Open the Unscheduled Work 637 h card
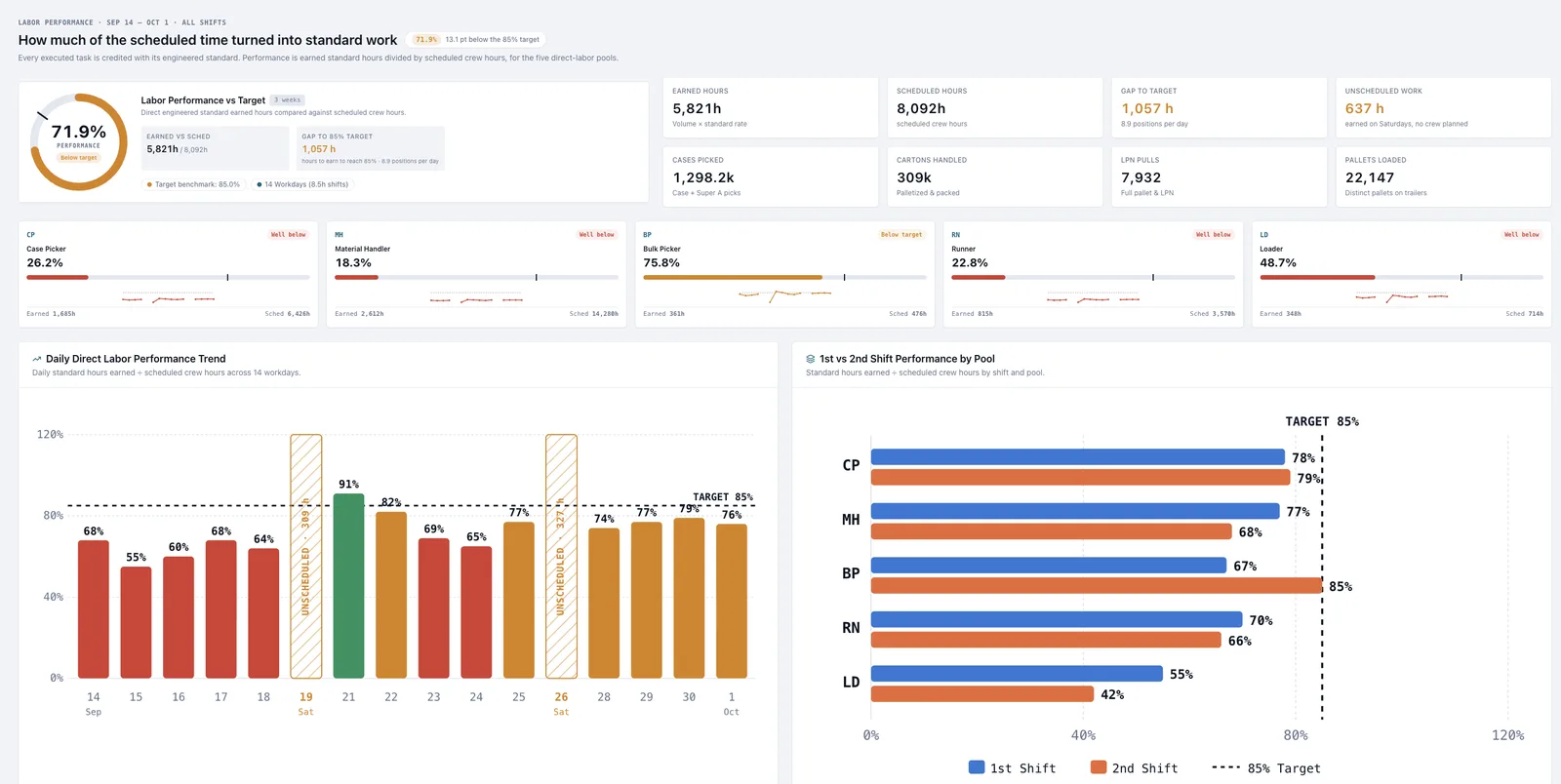Viewport: 1561px width, 784px height. (x=1444, y=108)
